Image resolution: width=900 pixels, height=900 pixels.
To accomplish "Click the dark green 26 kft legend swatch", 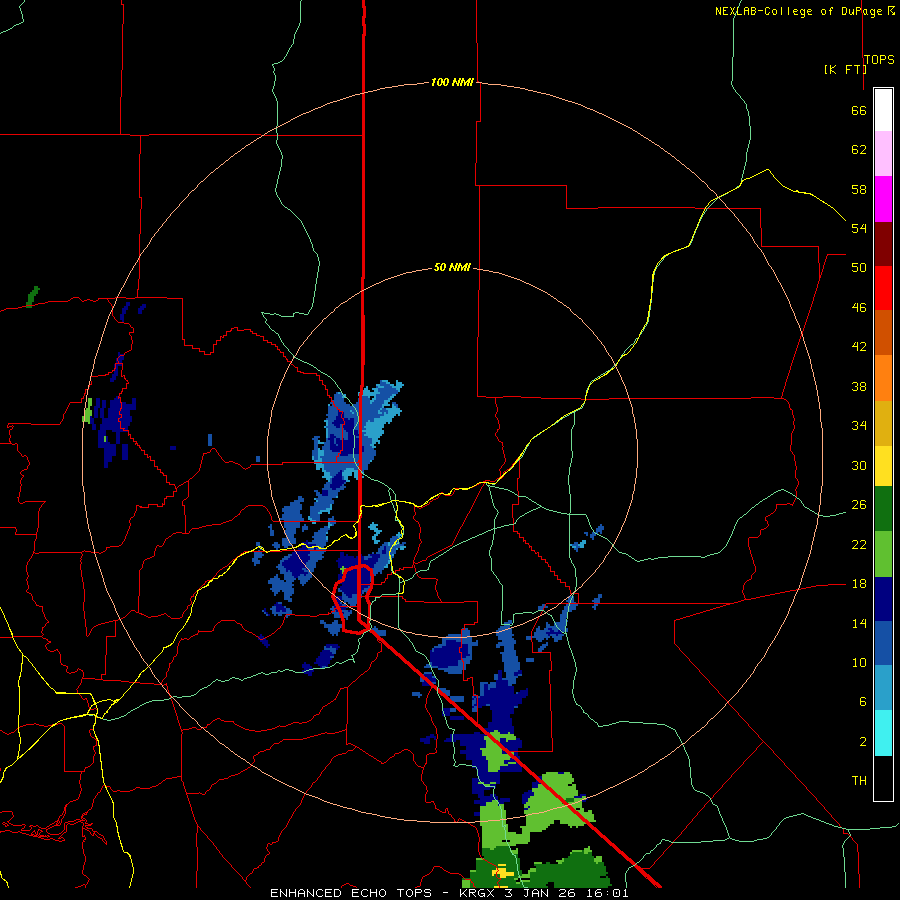I will [883, 509].
